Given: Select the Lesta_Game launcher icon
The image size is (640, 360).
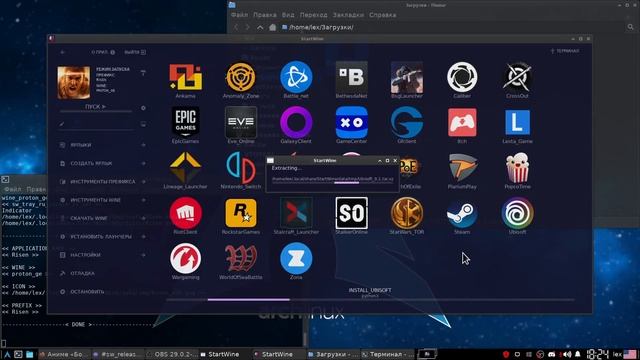Looking at the screenshot, I should click(517, 122).
